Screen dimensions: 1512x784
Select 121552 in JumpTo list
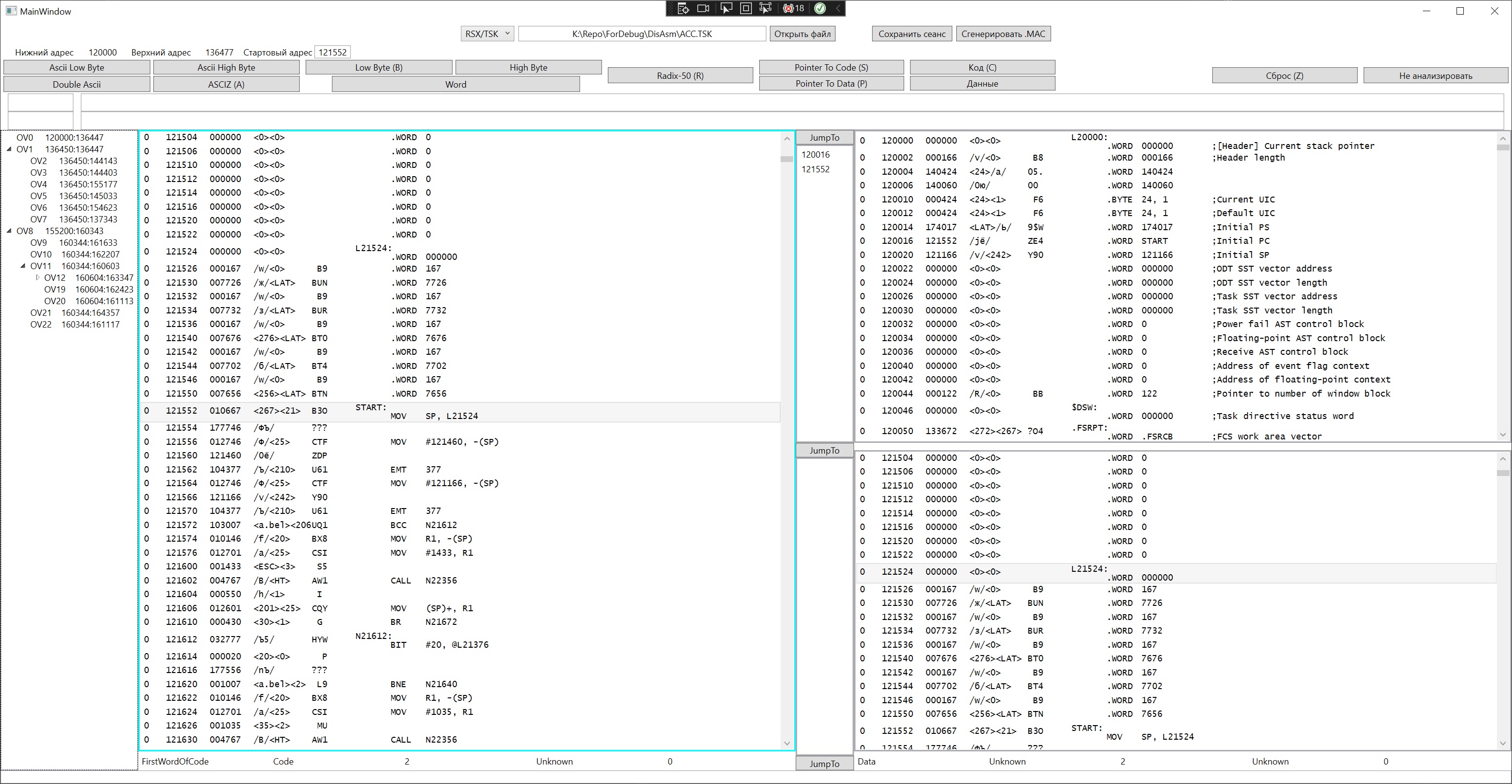[x=815, y=169]
